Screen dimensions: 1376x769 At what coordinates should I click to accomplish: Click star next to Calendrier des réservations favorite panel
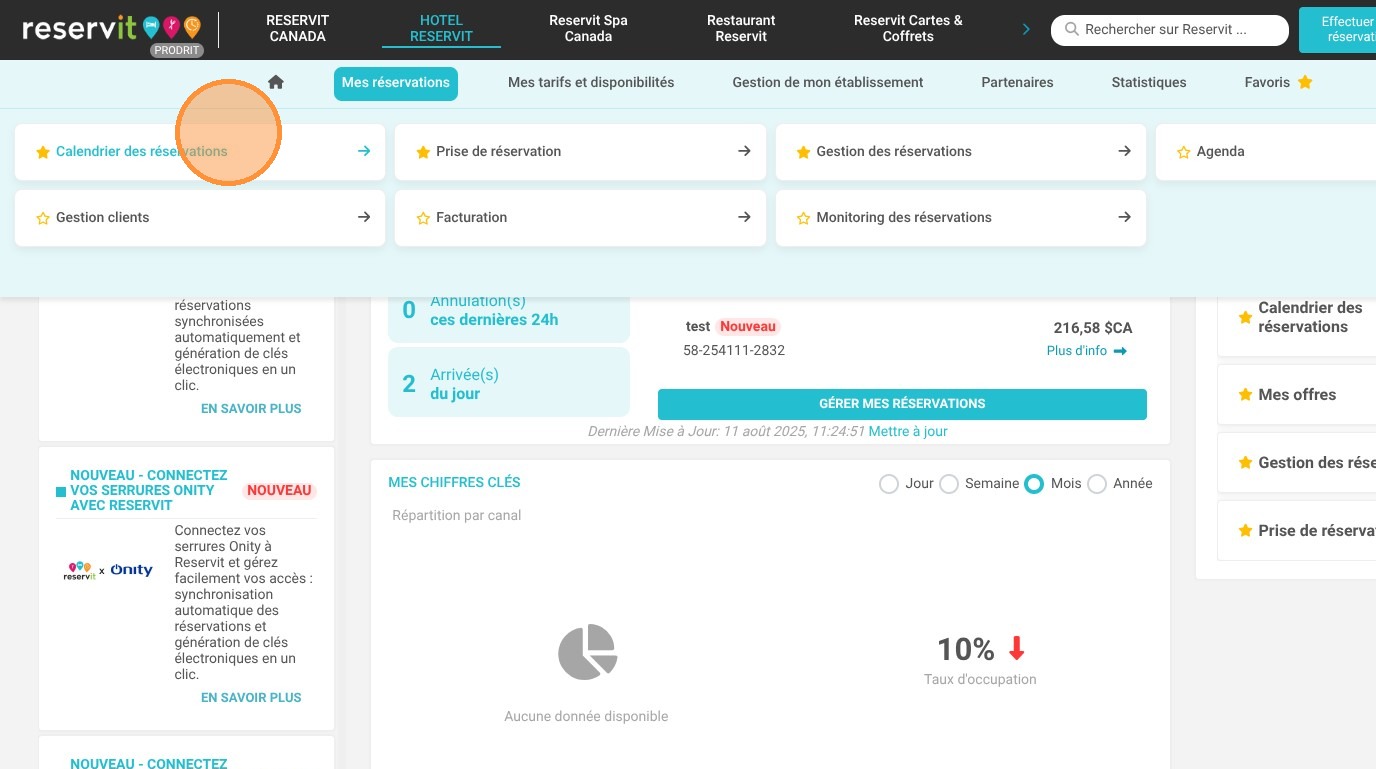pyautogui.click(x=1245, y=317)
